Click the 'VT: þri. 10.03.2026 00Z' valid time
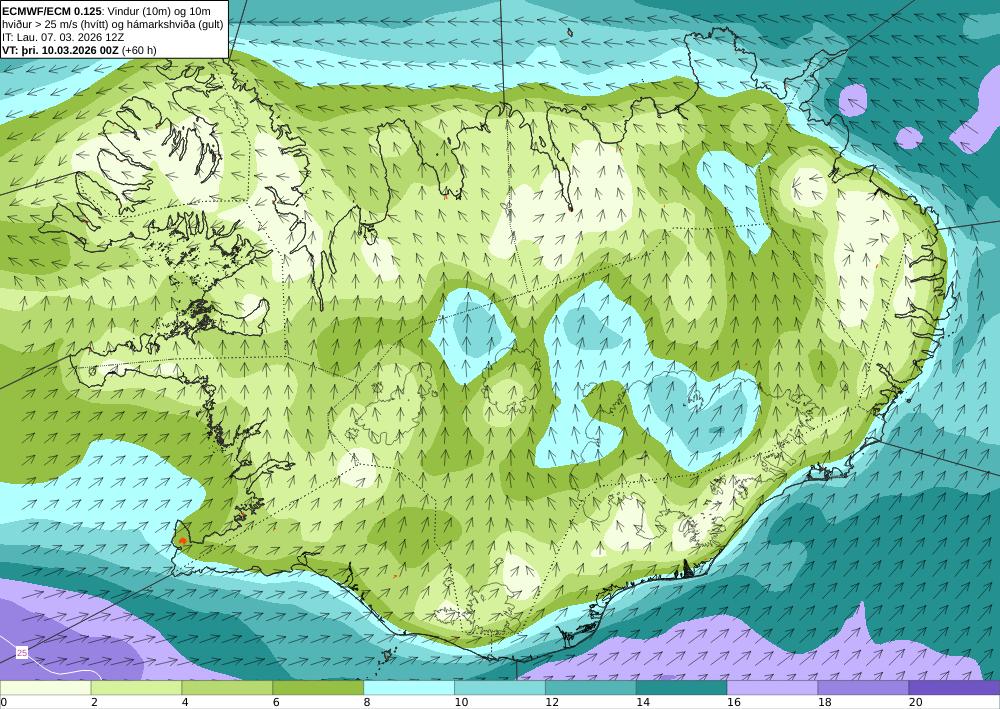The height and width of the screenshot is (709, 1000). coord(61,50)
